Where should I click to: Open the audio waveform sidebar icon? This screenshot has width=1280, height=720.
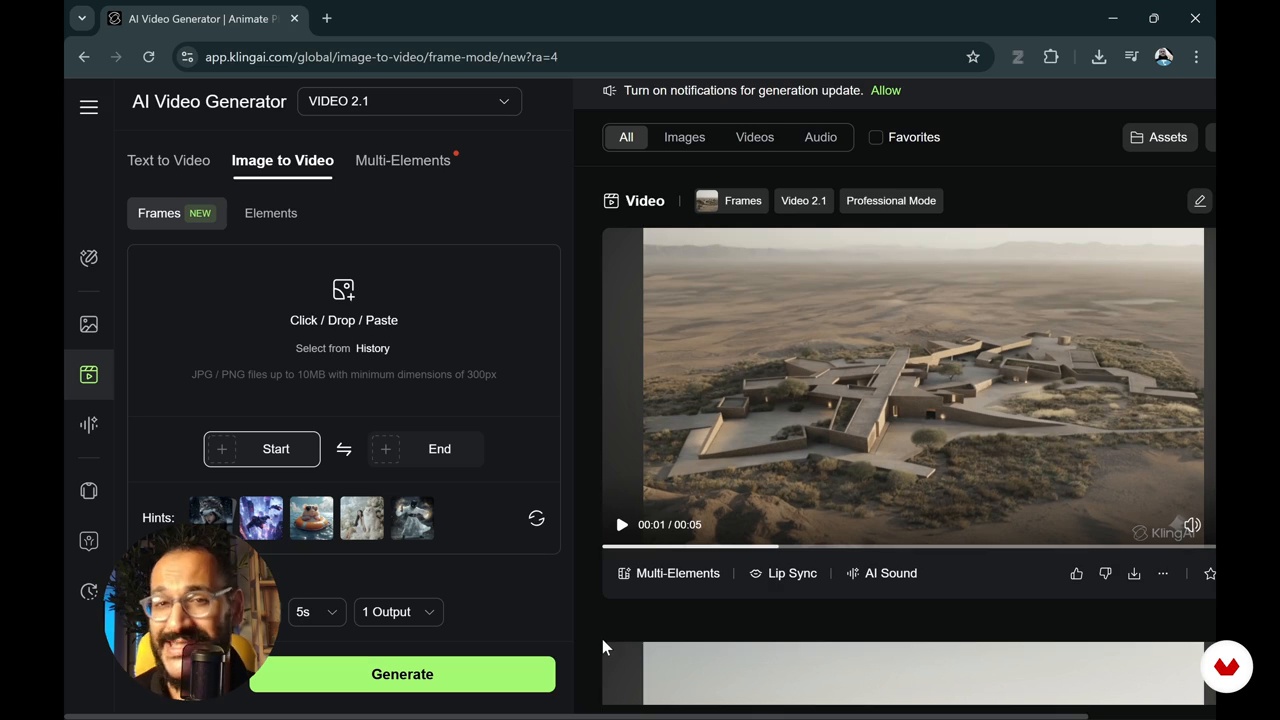point(89,425)
